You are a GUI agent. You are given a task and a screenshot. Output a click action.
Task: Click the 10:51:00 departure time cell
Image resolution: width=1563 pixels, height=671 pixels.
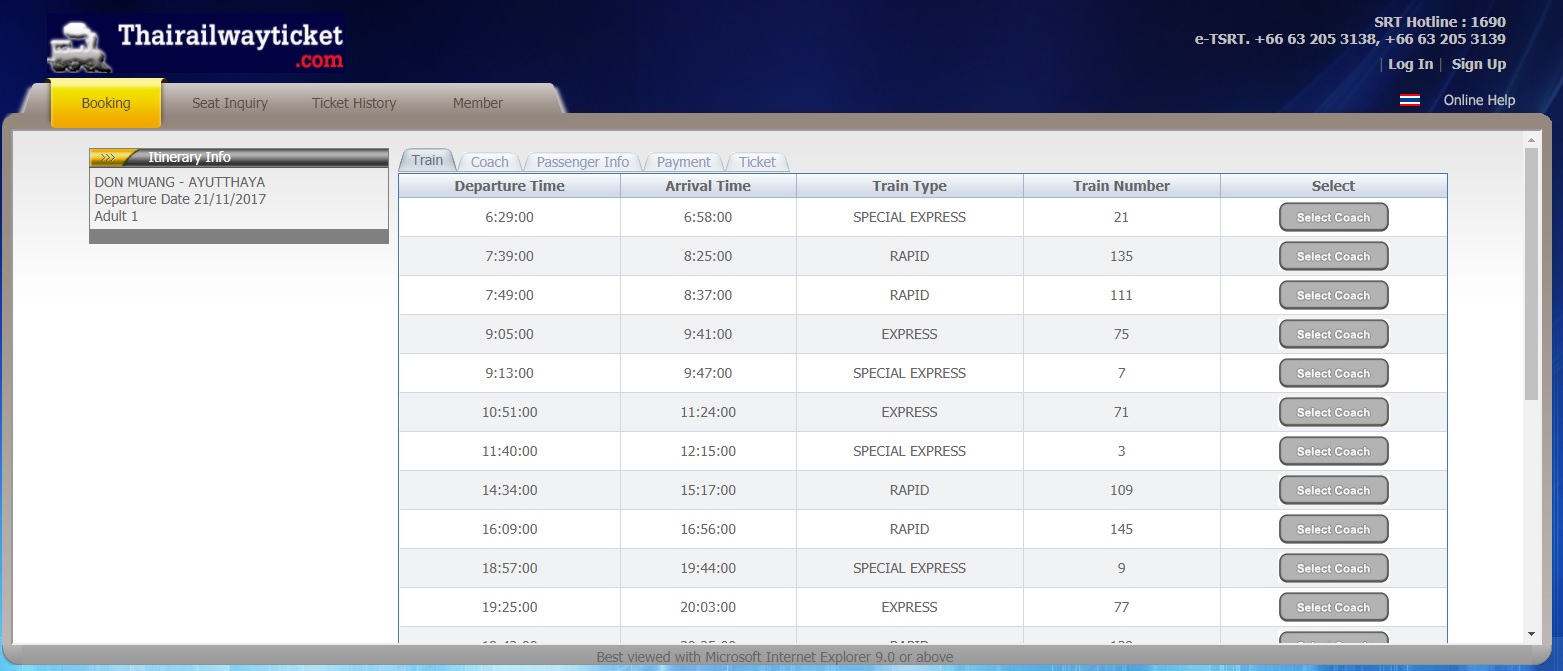click(509, 412)
